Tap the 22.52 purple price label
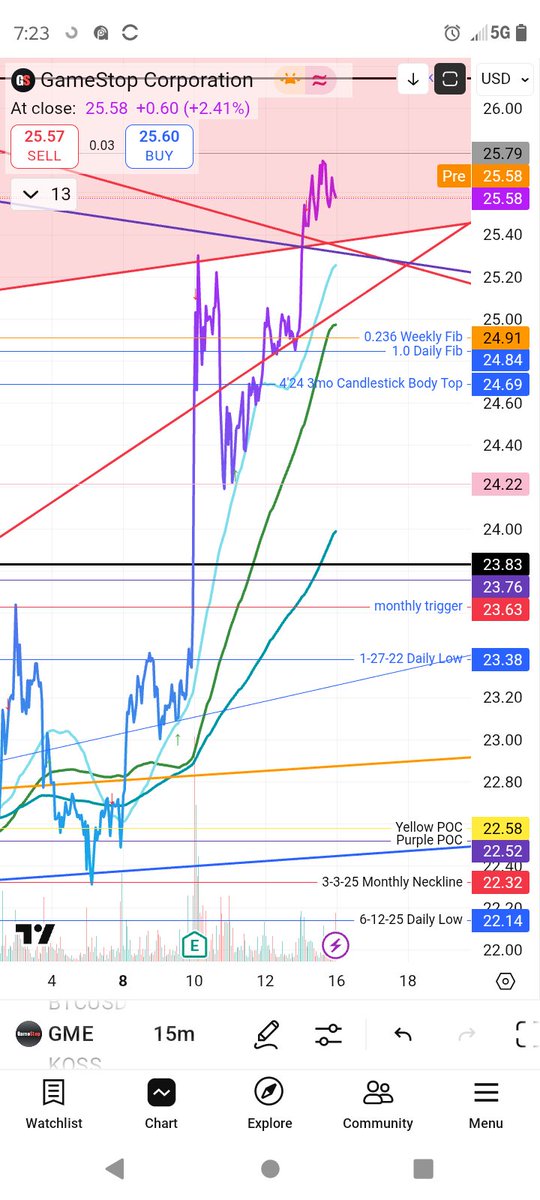The width and height of the screenshot is (540, 1200). [502, 851]
